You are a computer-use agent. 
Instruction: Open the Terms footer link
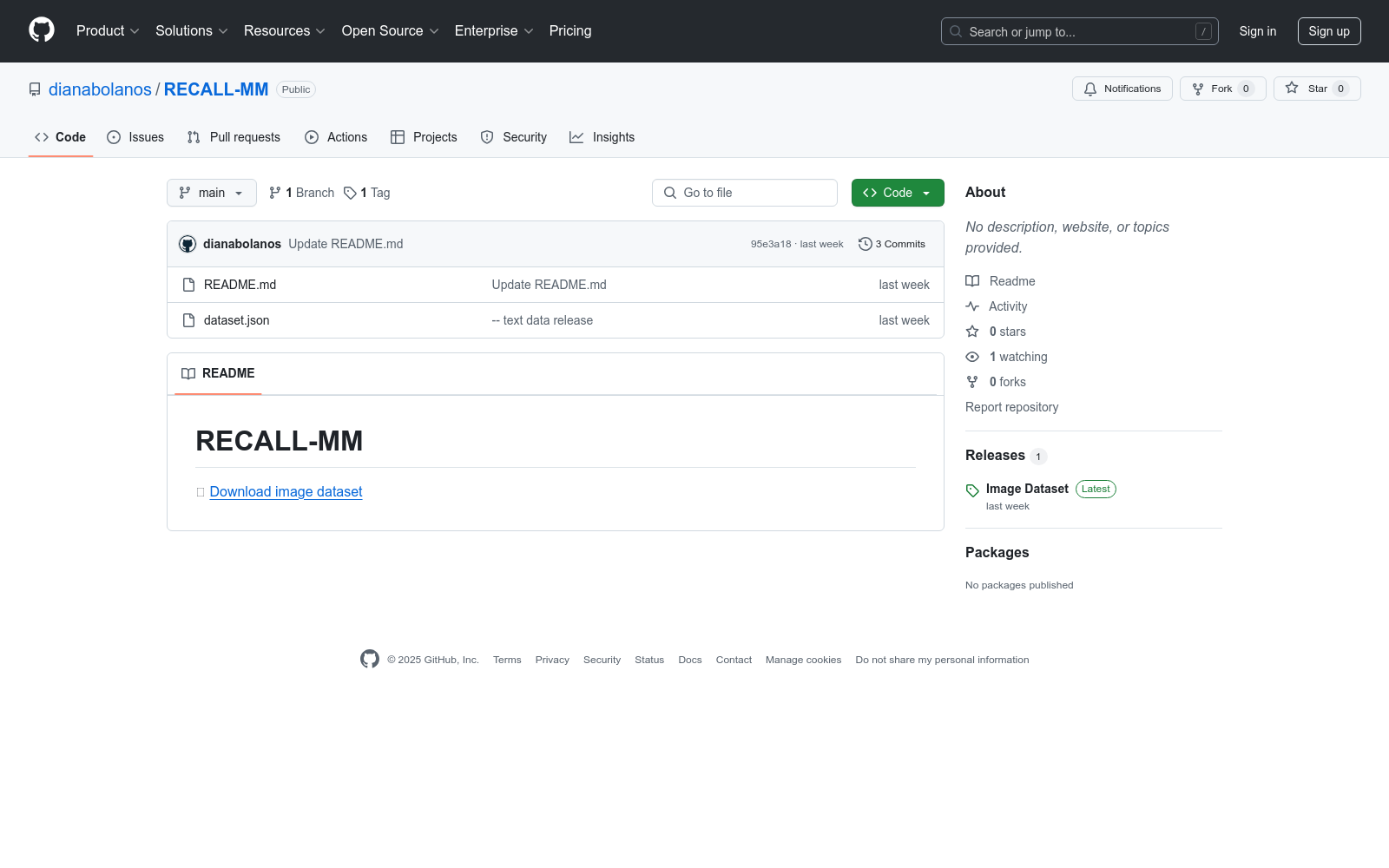(x=507, y=660)
